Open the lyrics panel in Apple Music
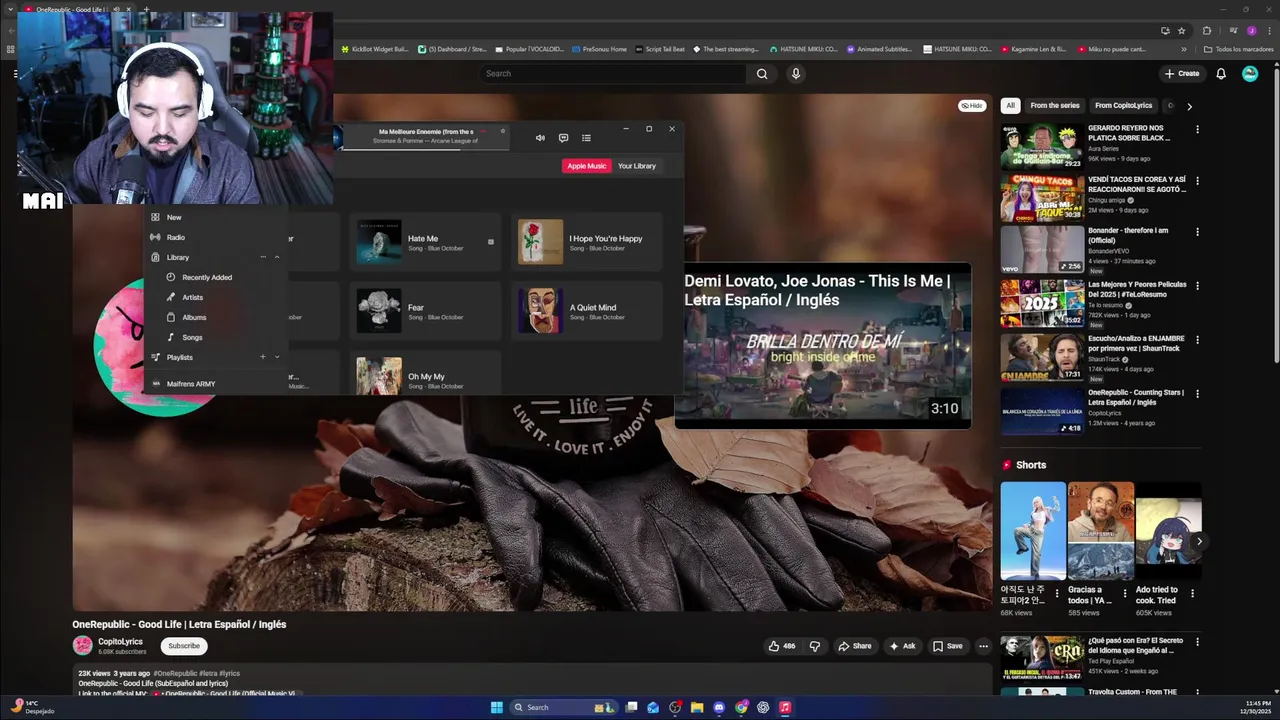1280x720 pixels. tap(563, 138)
